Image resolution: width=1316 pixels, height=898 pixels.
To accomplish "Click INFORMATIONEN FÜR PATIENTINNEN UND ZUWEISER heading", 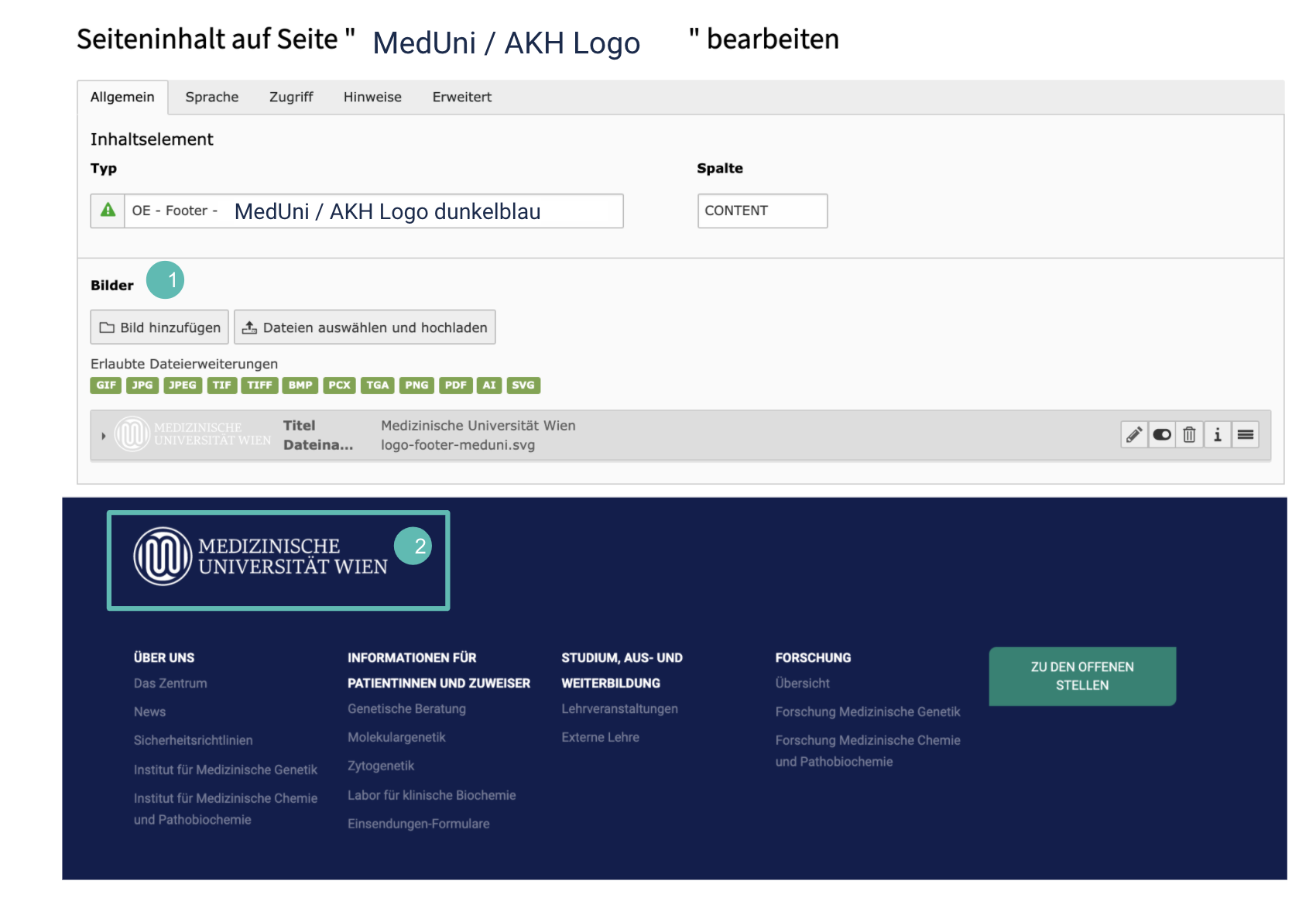I will (x=439, y=670).
